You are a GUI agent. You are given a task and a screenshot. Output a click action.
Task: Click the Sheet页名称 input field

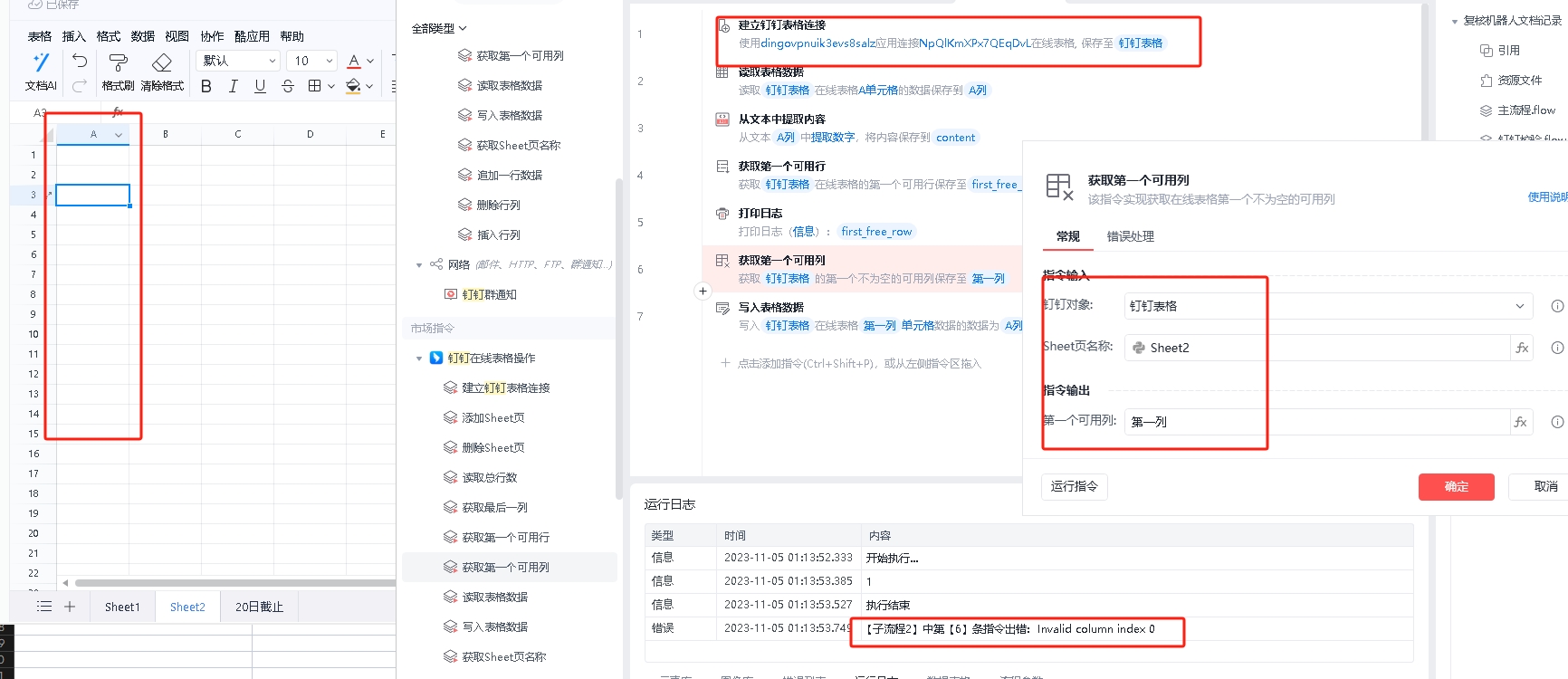1317,348
